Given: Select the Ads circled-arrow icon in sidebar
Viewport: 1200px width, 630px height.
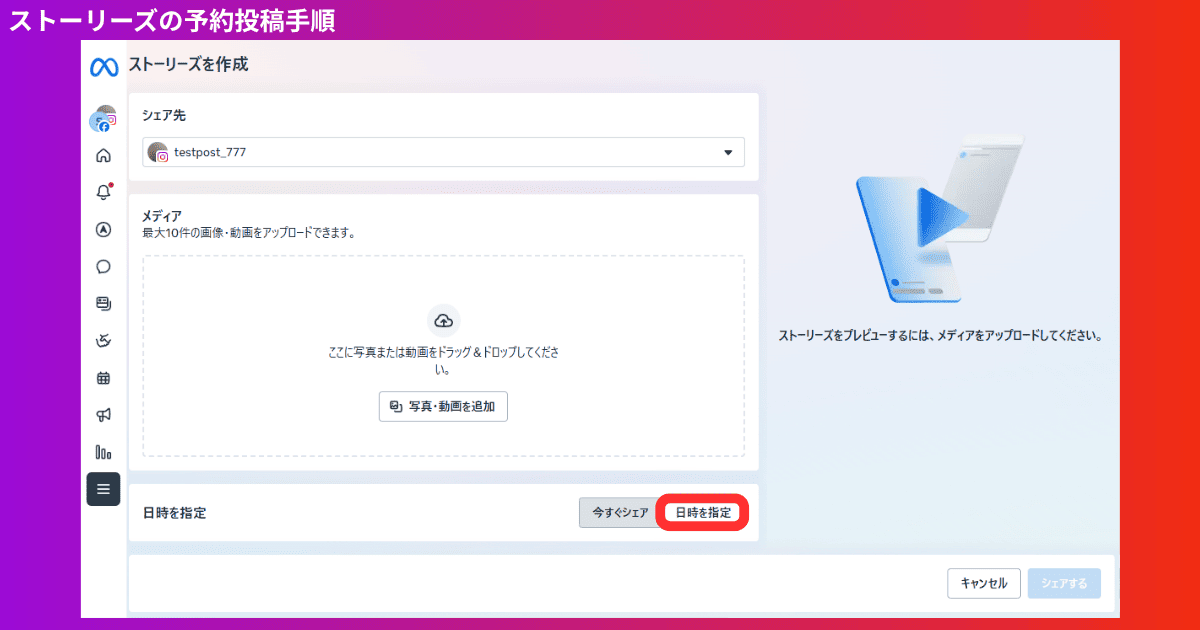Looking at the screenshot, I should coord(103,229).
